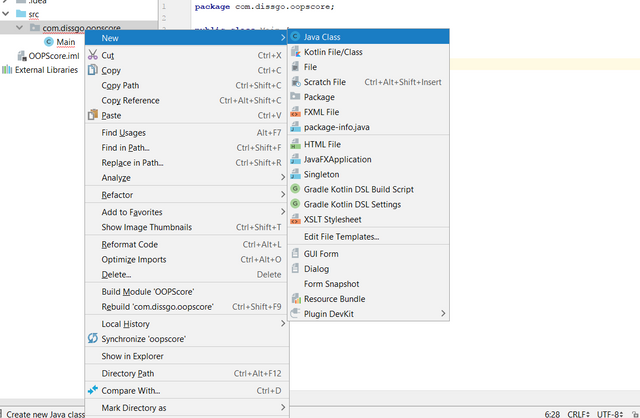Click the FXML File icon
The height and width of the screenshot is (418, 640).
click(x=296, y=112)
